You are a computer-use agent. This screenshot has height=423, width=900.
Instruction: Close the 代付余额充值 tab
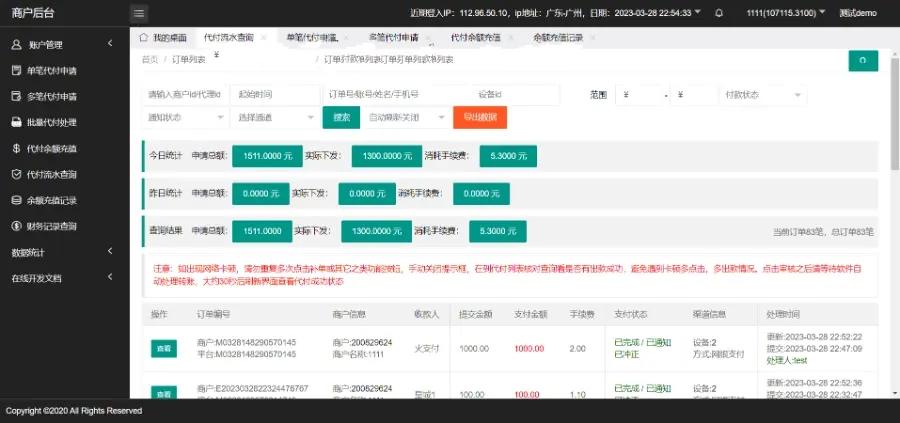click(510, 38)
